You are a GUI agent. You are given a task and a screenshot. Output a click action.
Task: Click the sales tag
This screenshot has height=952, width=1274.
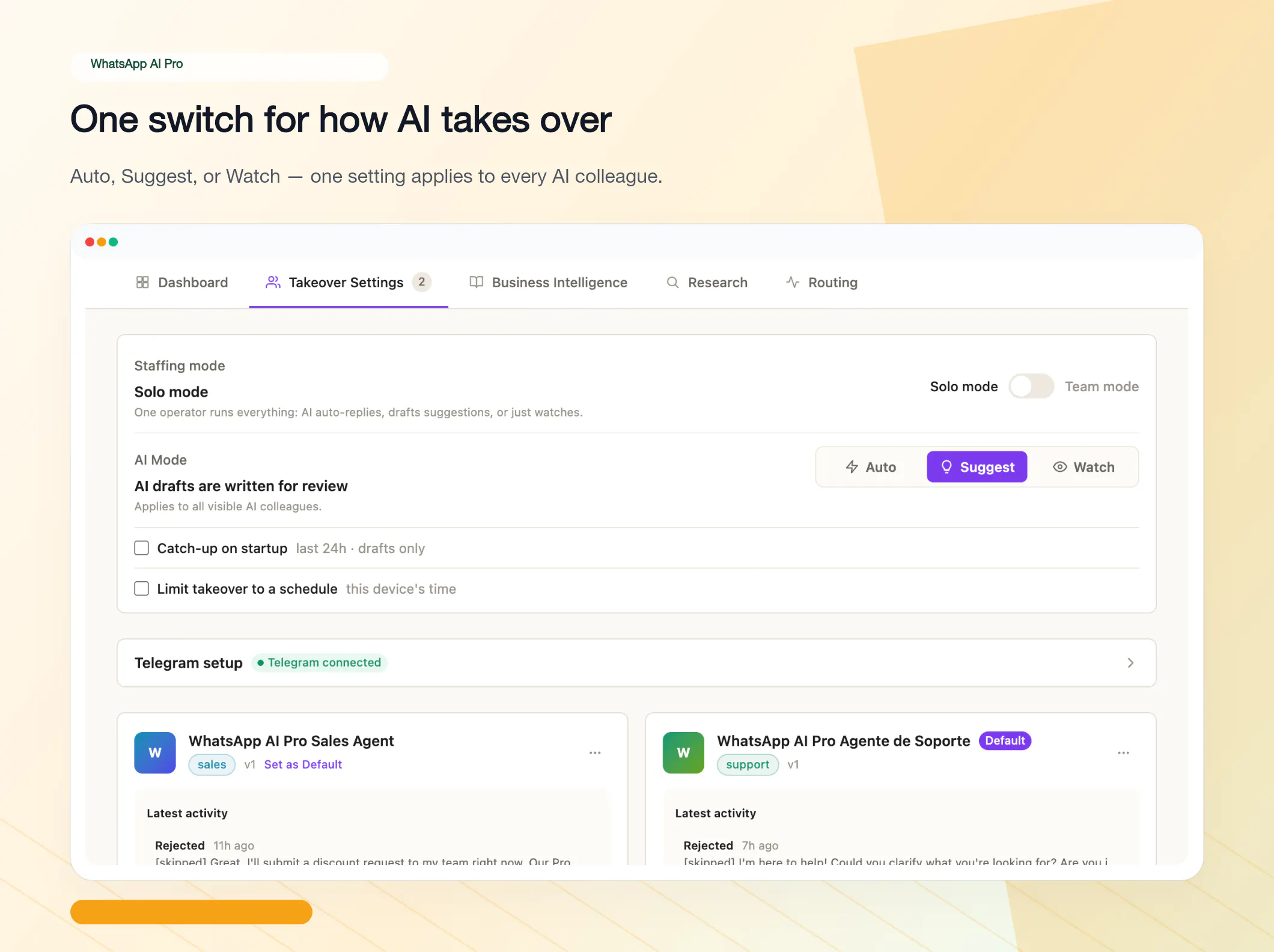point(212,764)
